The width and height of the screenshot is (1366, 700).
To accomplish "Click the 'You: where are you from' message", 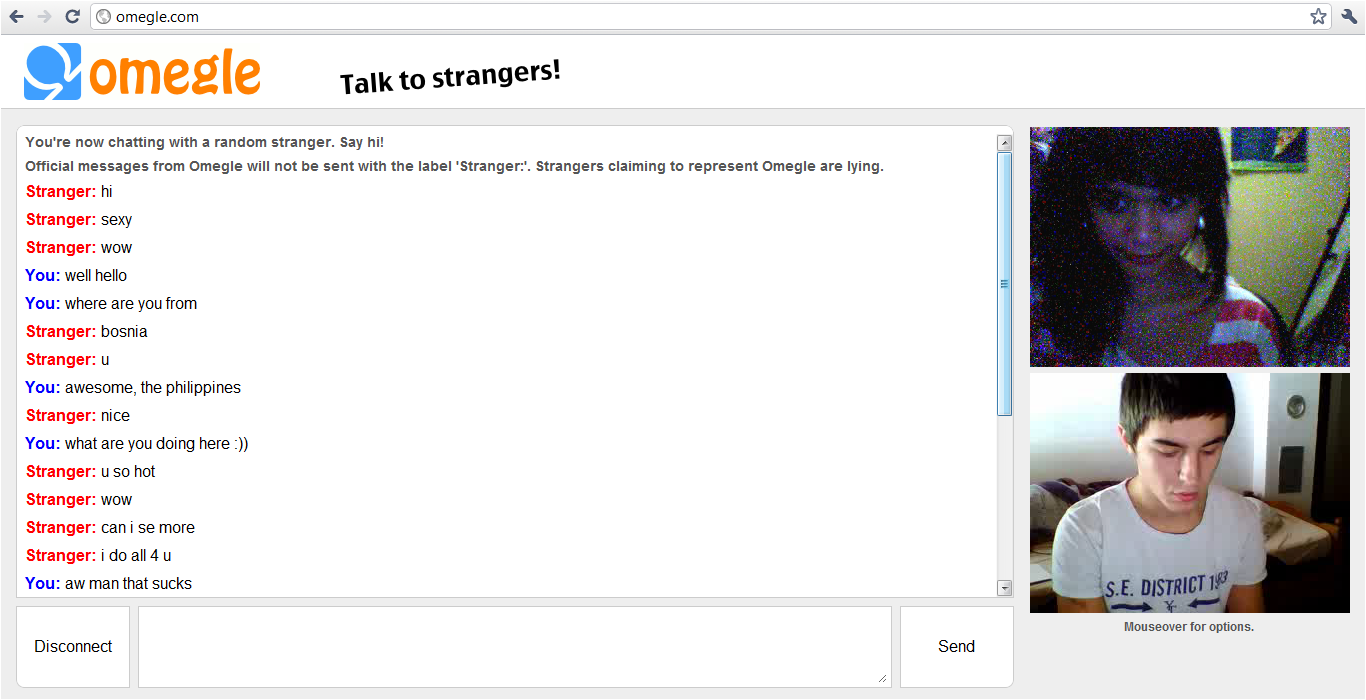I will 111,304.
